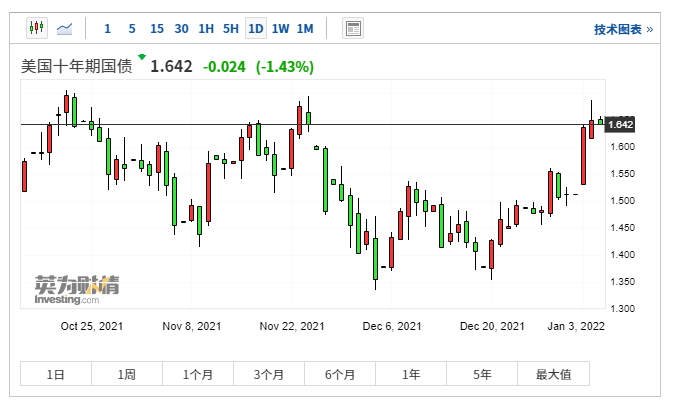Select the candlestick chart type icon

coord(36,29)
